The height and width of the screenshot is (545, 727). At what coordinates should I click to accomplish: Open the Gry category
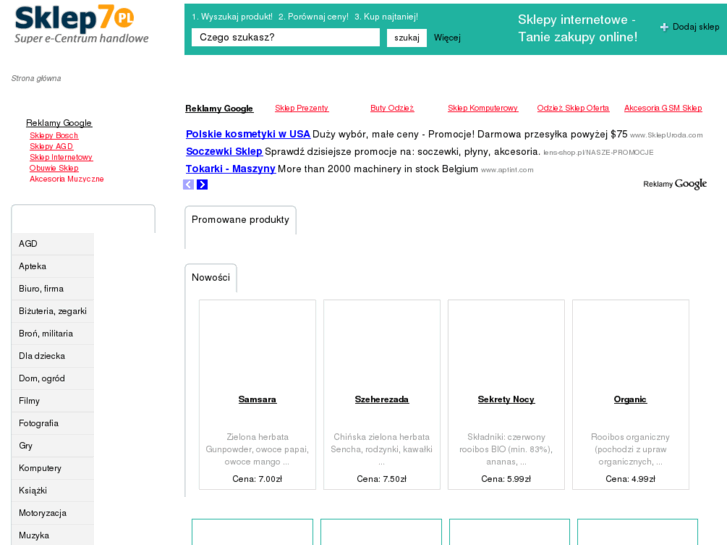52,446
